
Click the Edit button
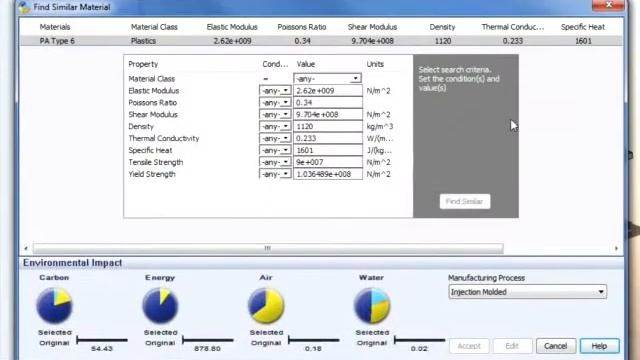pyautogui.click(x=512, y=346)
